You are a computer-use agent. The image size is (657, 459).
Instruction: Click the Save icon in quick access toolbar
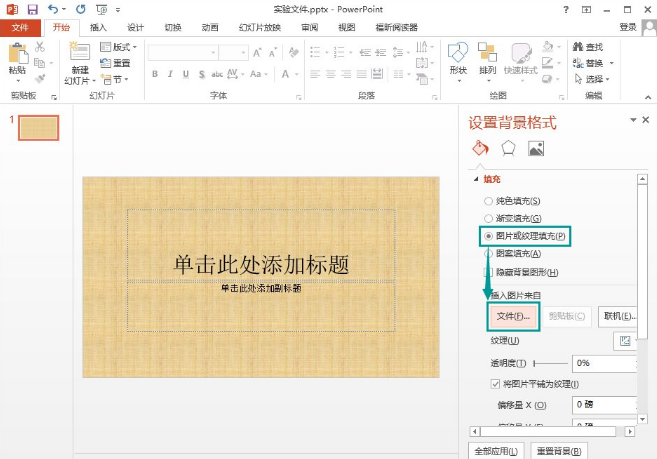pos(32,9)
